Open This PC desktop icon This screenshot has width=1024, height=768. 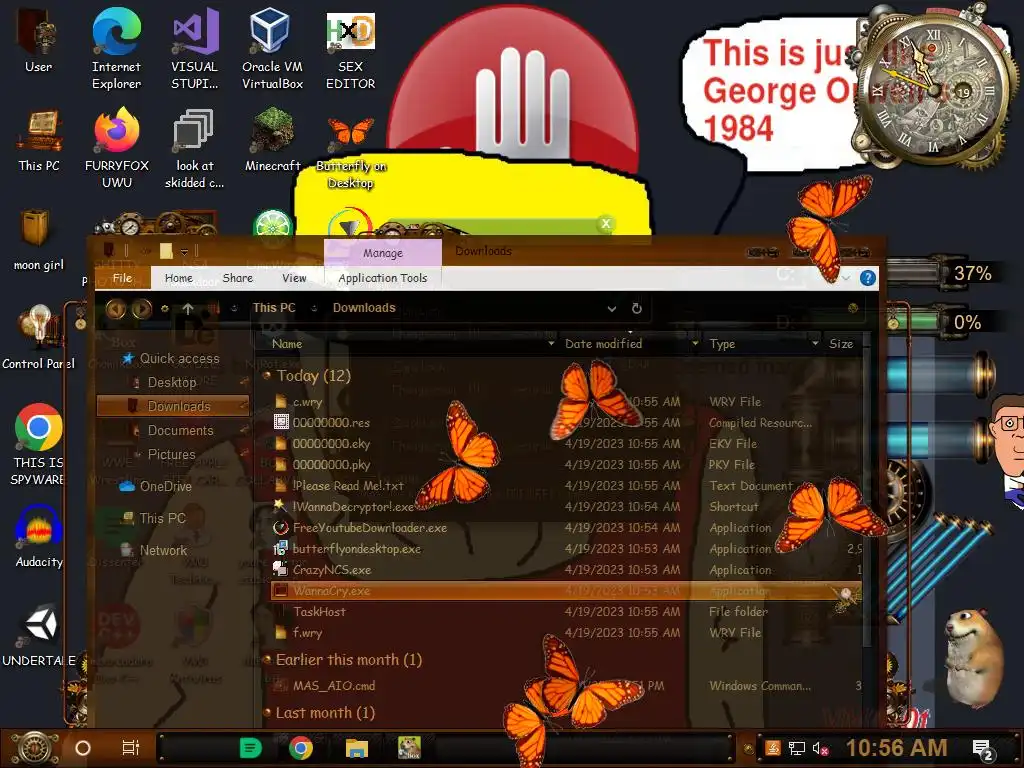click(x=39, y=141)
